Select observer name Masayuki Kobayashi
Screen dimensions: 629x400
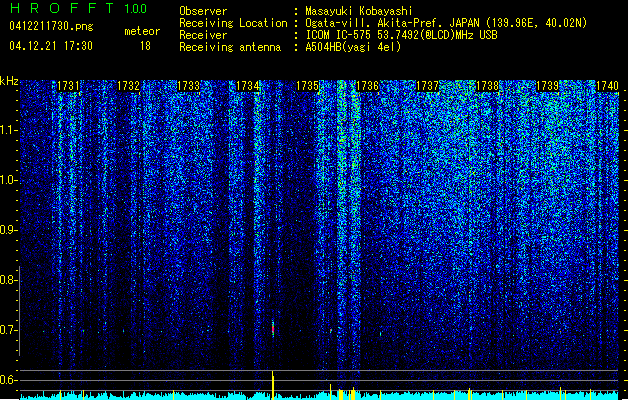[x=359, y=11]
